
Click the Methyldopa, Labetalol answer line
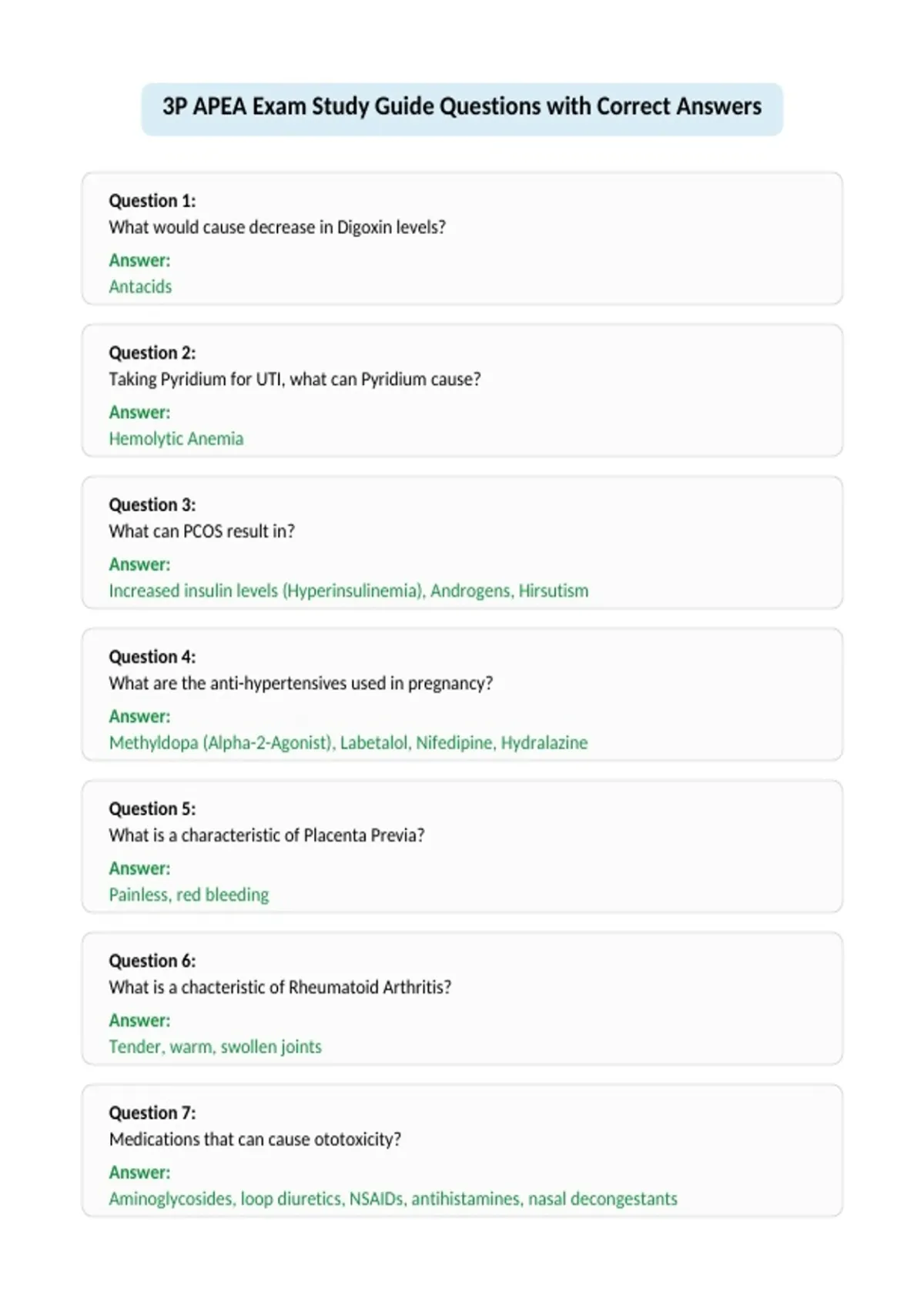(348, 743)
